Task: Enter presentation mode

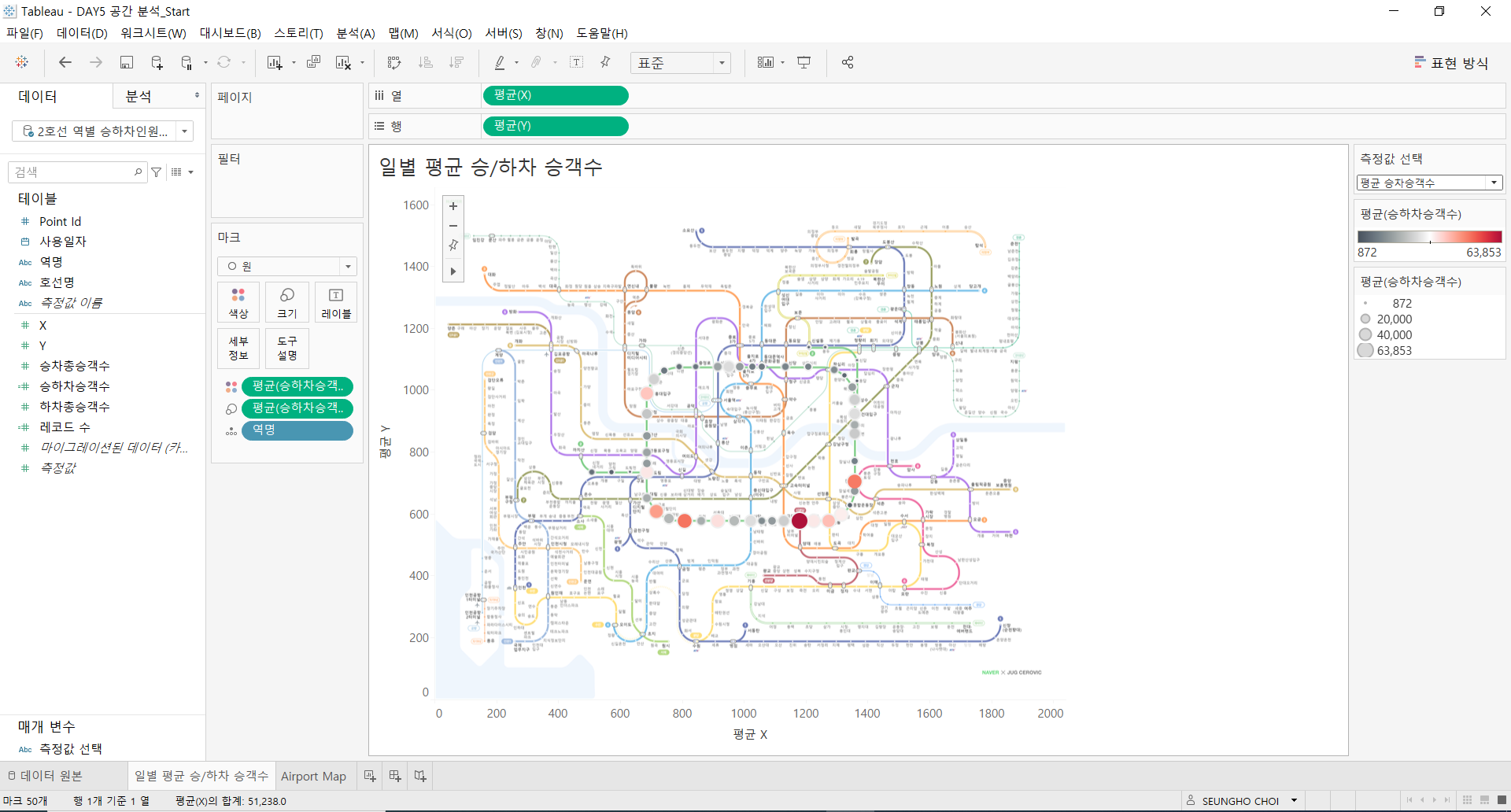Action: (804, 62)
